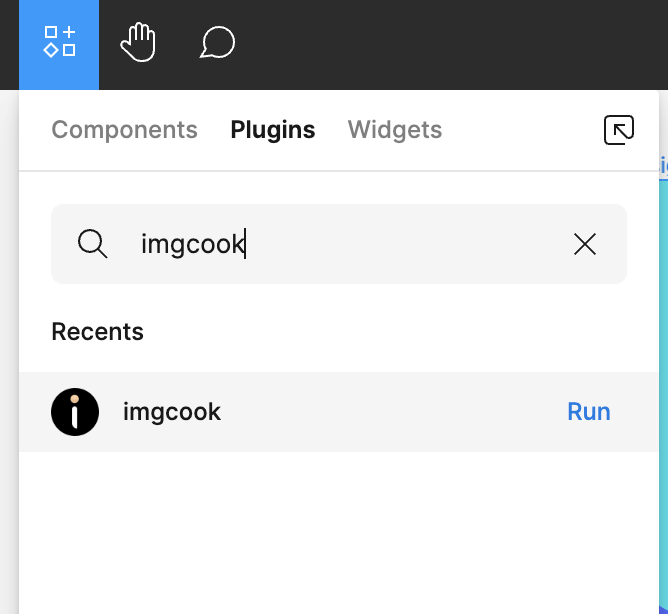Click the Recents heading
668x614 pixels.
pyautogui.click(x=98, y=332)
